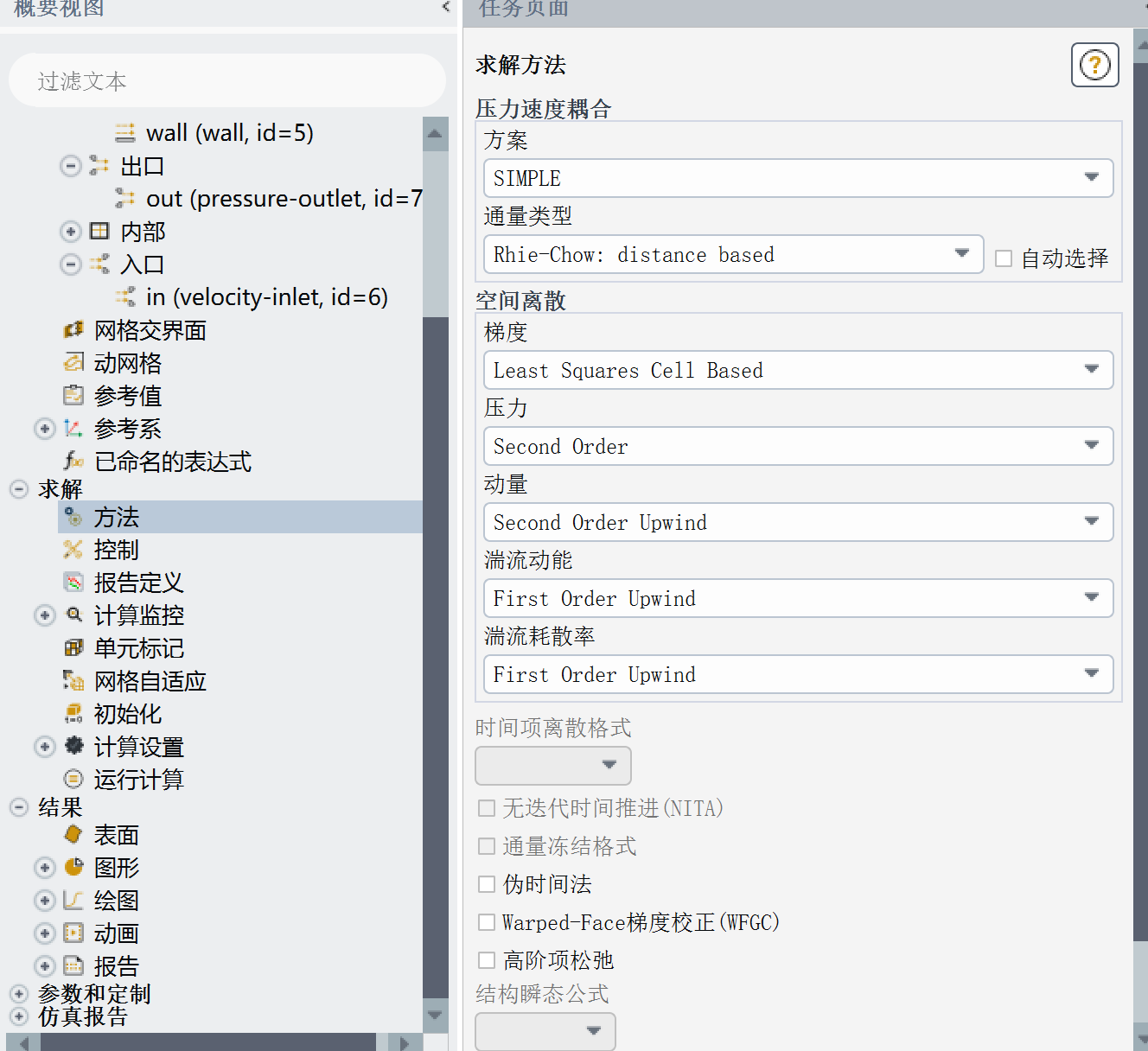
Task: Click the 动网格 icon
Action: [x=74, y=362]
